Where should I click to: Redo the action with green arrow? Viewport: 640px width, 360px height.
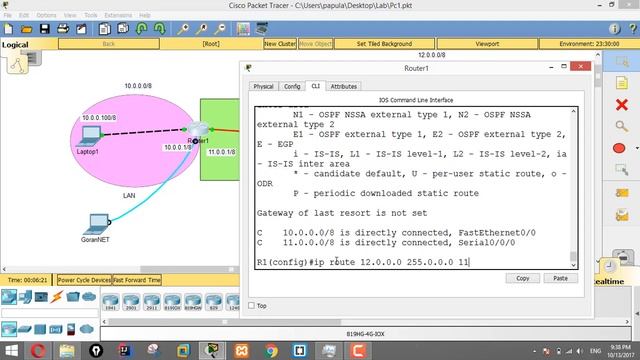coord(160,29)
